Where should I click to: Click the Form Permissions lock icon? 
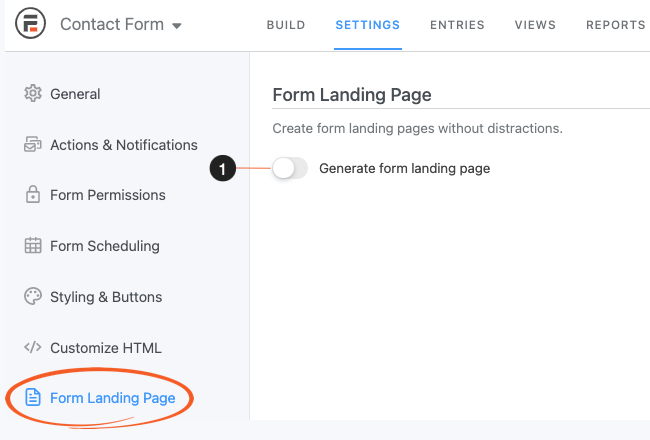tap(32, 195)
